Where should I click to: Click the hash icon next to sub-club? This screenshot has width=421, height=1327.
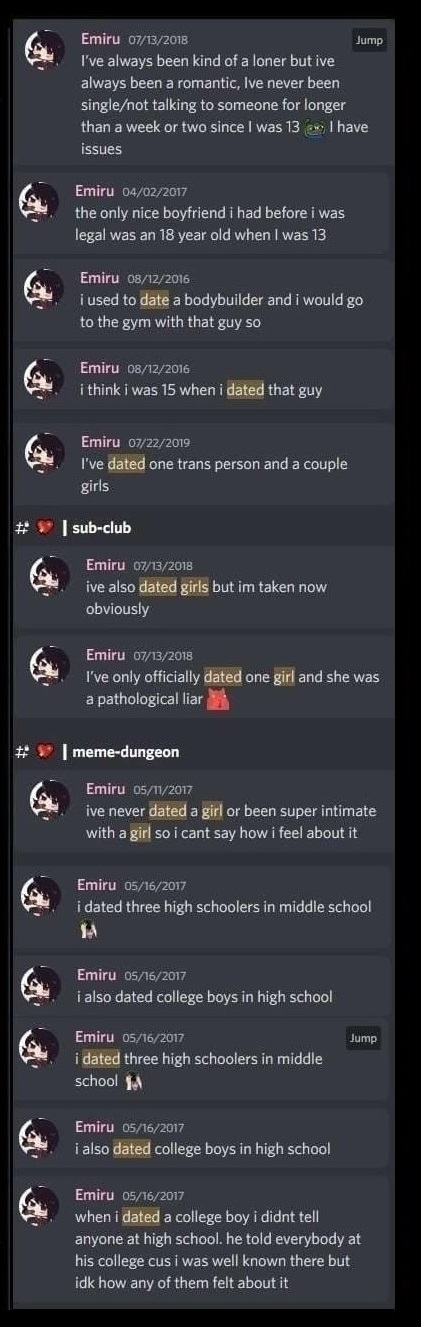(x=22, y=528)
